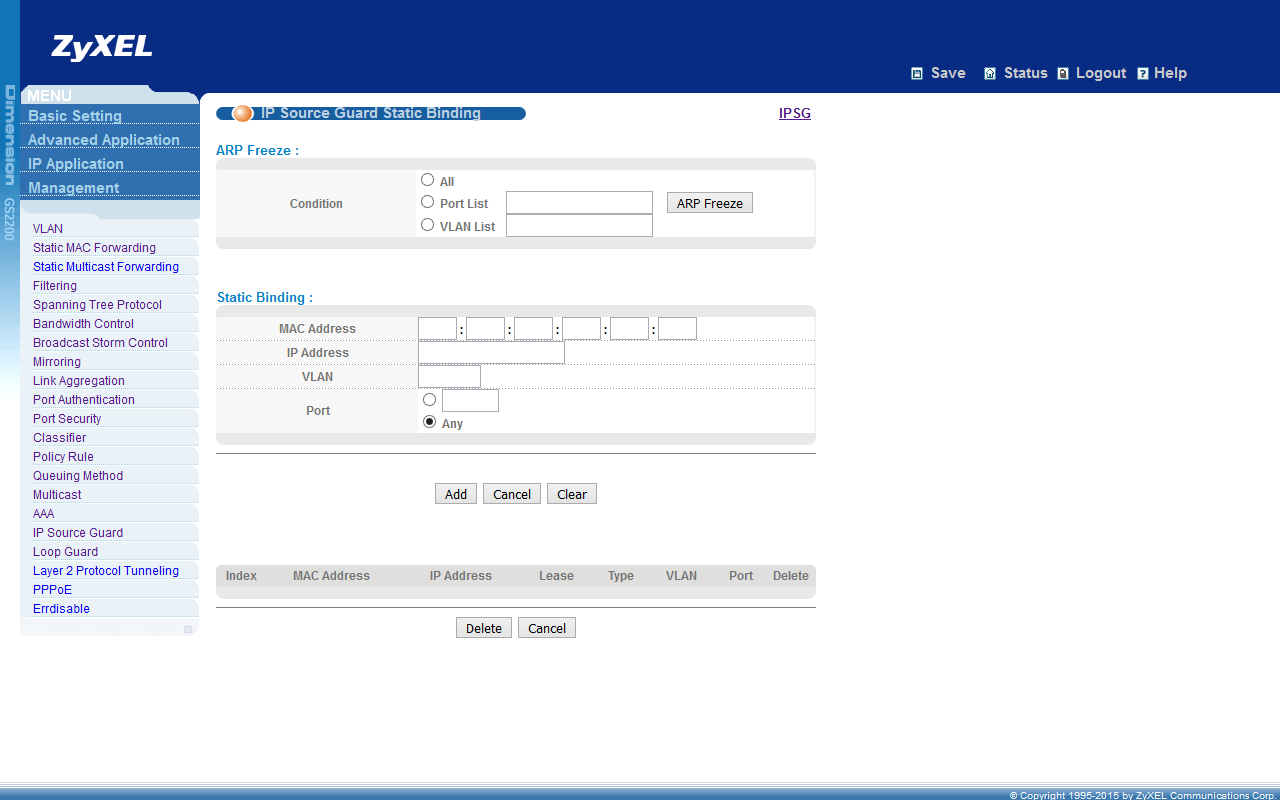The image size is (1280, 800).
Task: Click the Clear button
Action: 572,494
